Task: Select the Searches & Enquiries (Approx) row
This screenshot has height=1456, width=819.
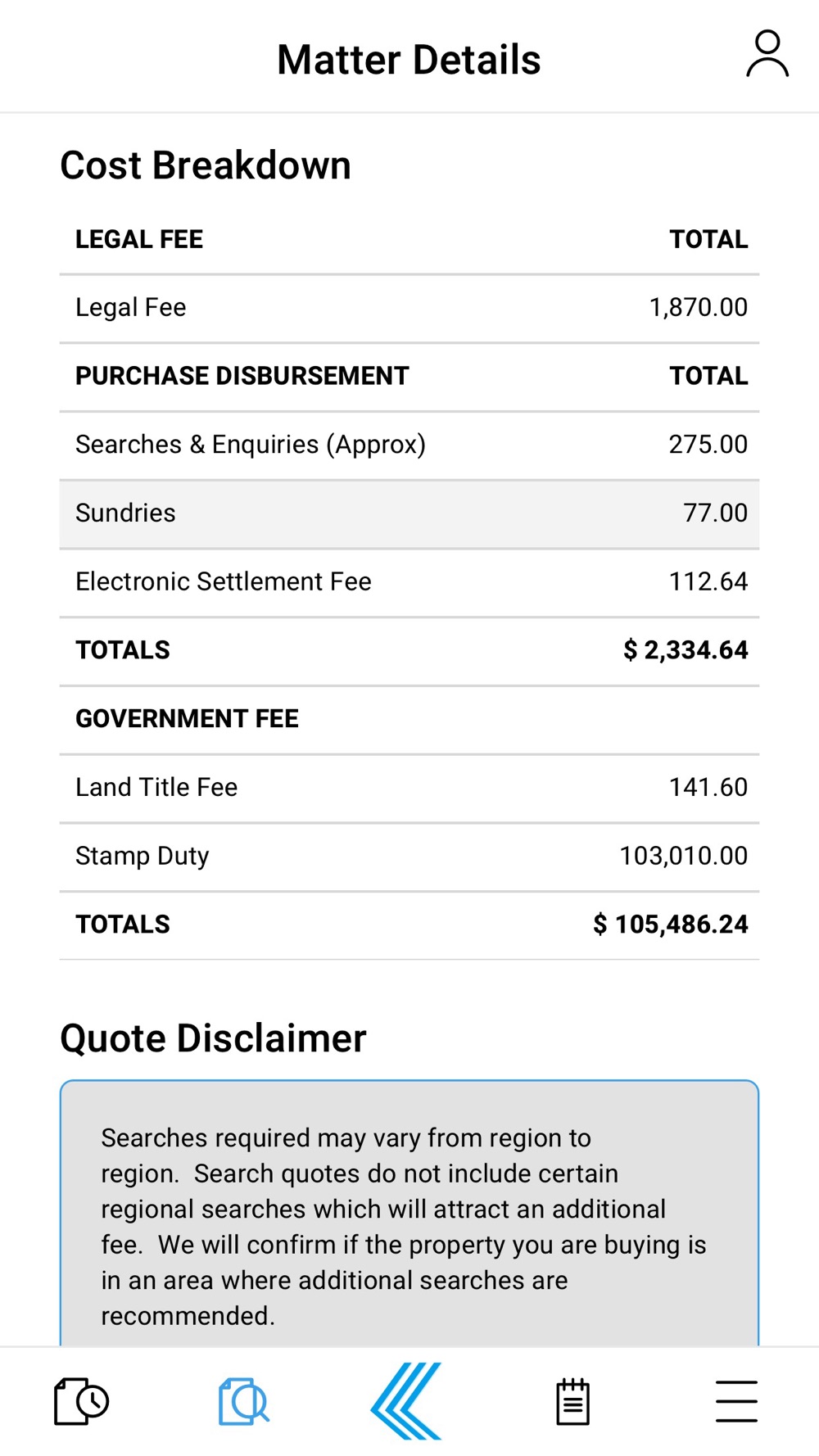Action: pos(409,445)
